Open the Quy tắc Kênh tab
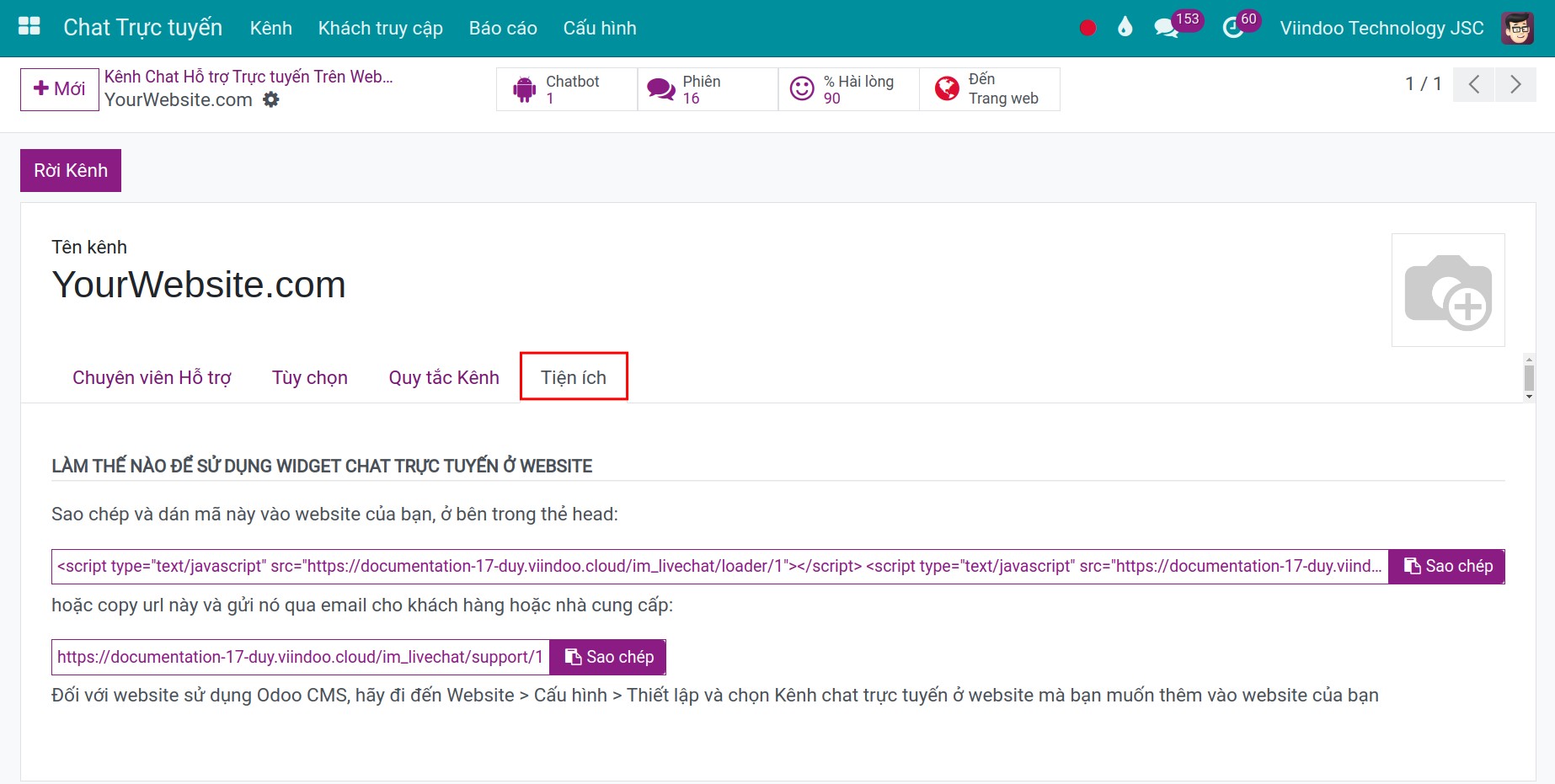 click(x=444, y=377)
